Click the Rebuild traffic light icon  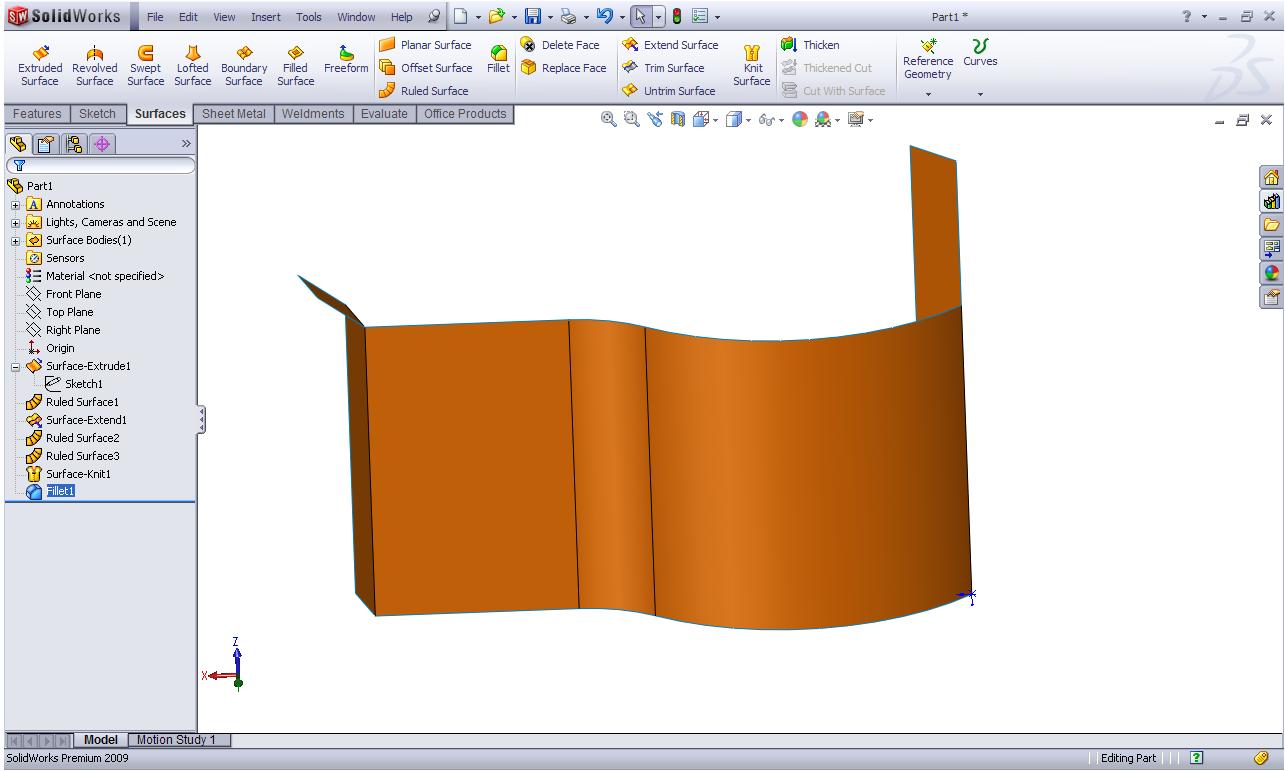(x=677, y=16)
